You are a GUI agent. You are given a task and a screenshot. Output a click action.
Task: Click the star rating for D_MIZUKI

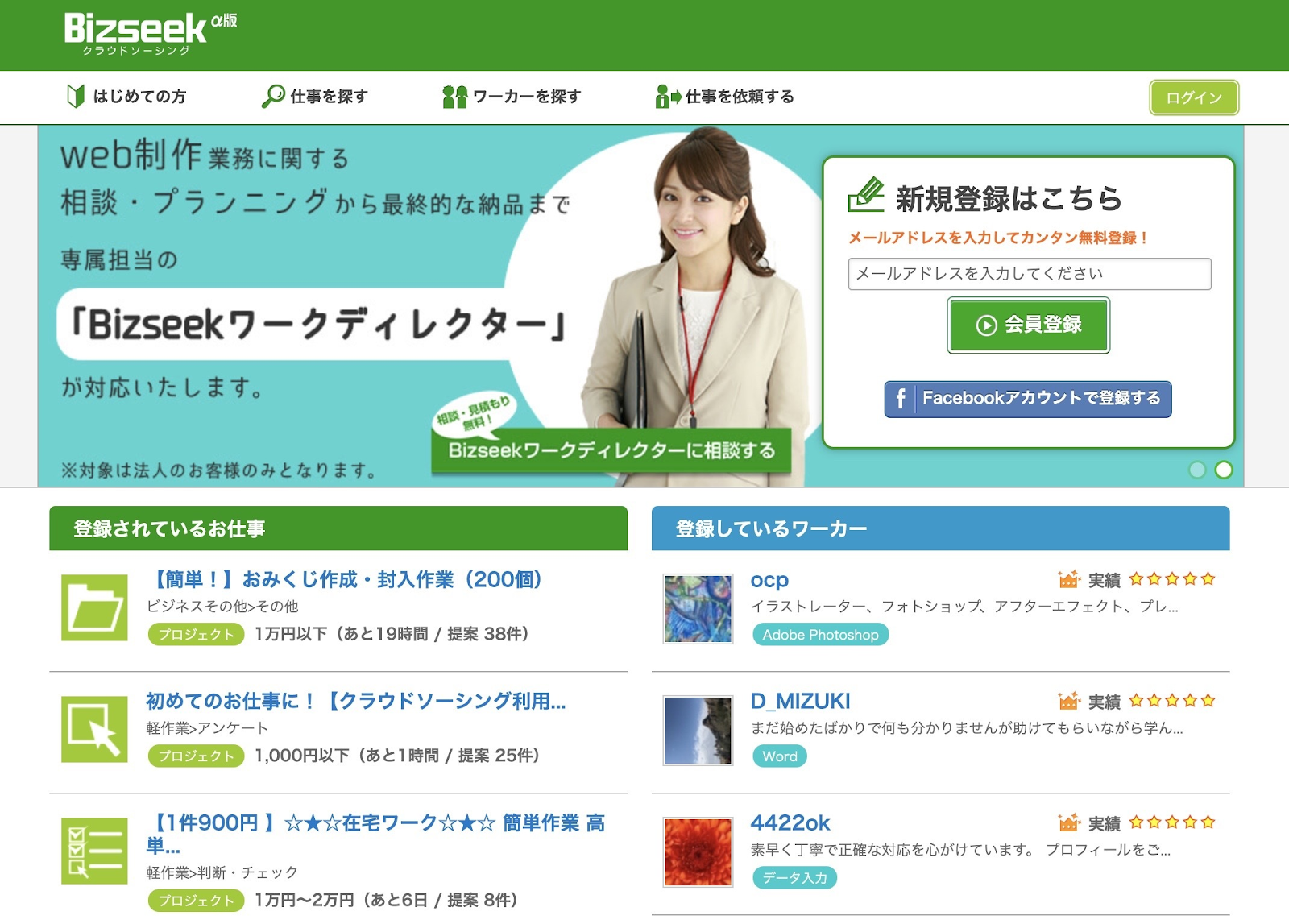click(1172, 700)
